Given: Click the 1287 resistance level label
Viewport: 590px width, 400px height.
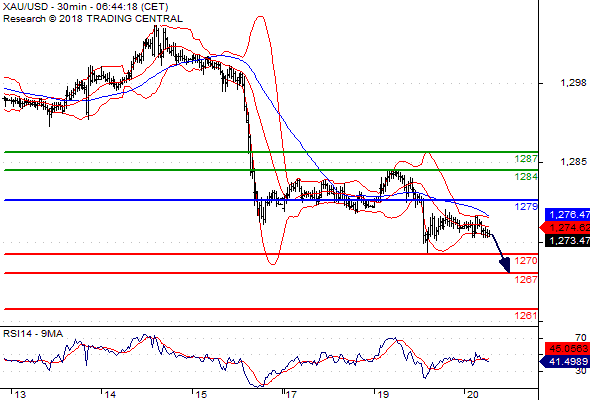Looking at the screenshot, I should click(526, 159).
